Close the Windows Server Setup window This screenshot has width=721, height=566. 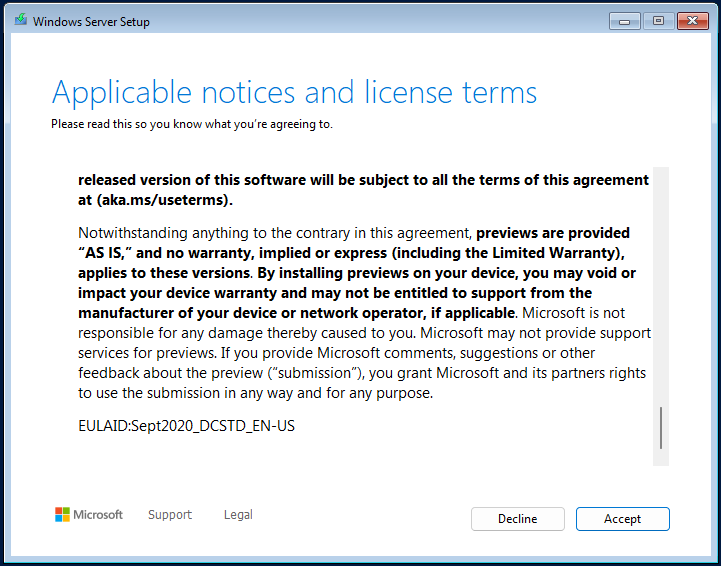[x=692, y=21]
